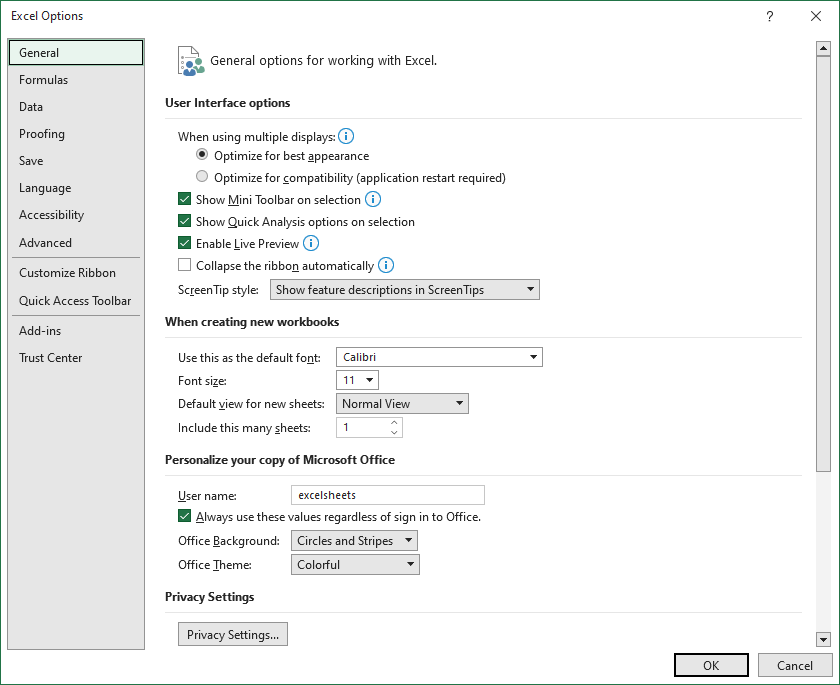
Task: Open the ScreenTip style dropdown
Action: tap(404, 290)
